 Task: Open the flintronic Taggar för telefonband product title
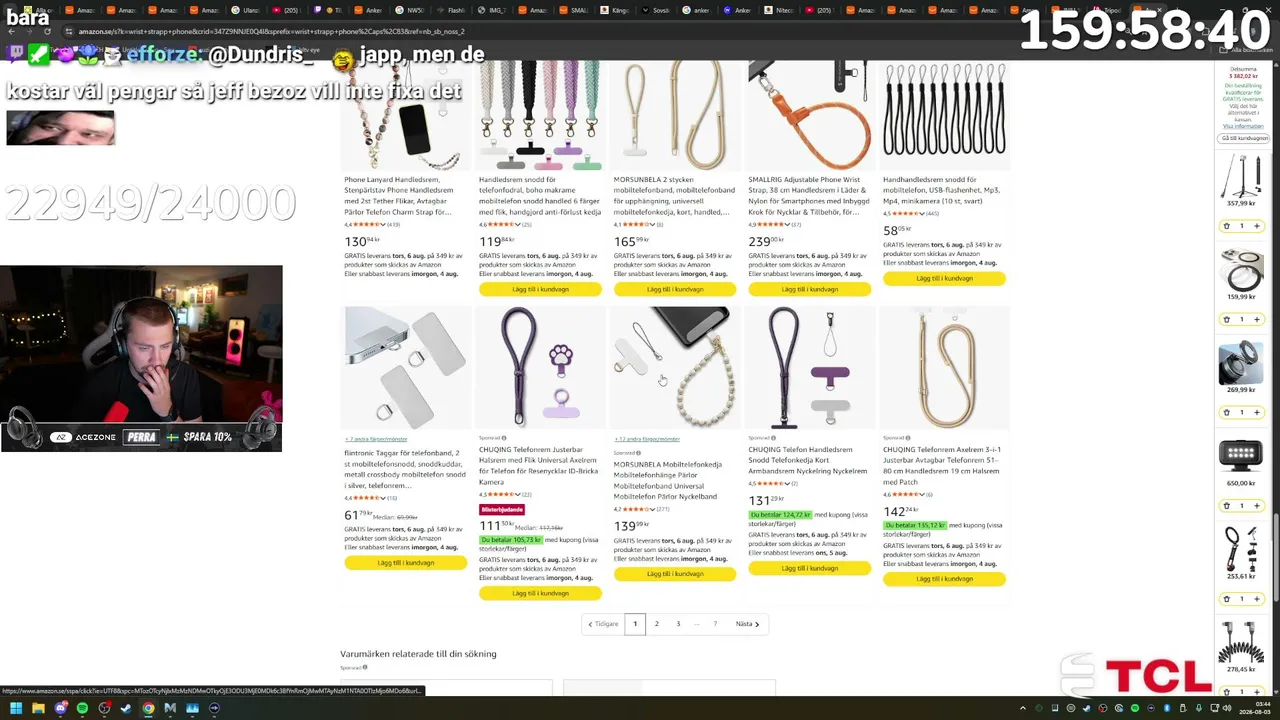pyautogui.click(x=403, y=468)
